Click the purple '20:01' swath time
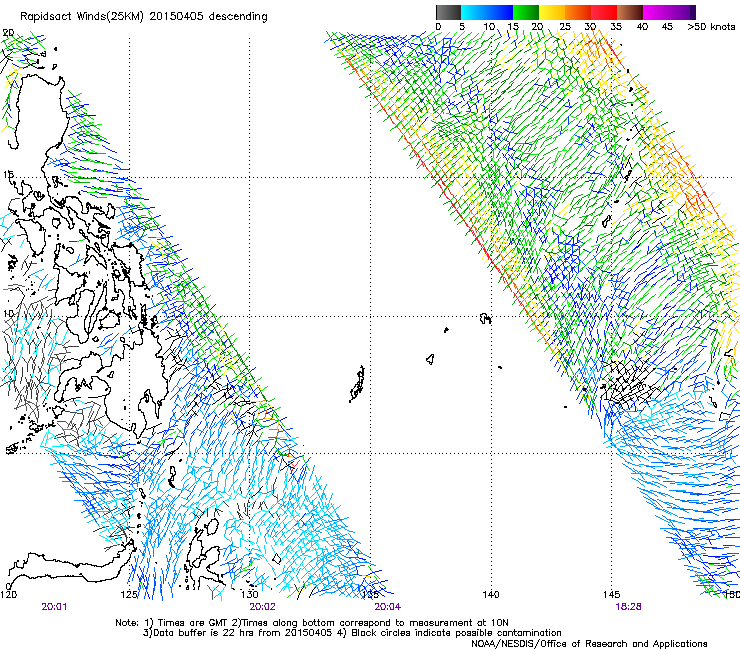740x650 pixels. tap(54, 607)
